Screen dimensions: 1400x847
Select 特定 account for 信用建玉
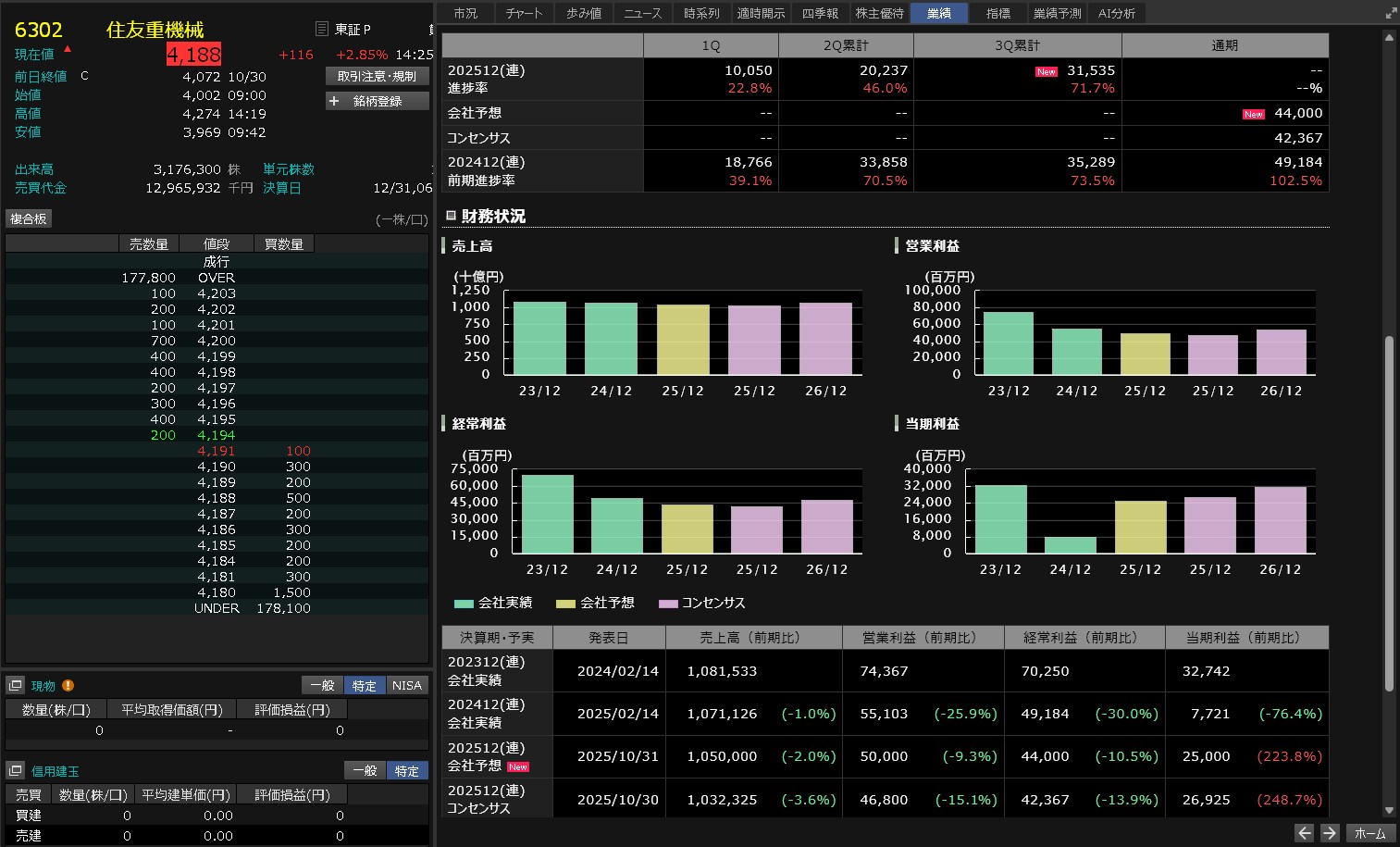point(406,771)
